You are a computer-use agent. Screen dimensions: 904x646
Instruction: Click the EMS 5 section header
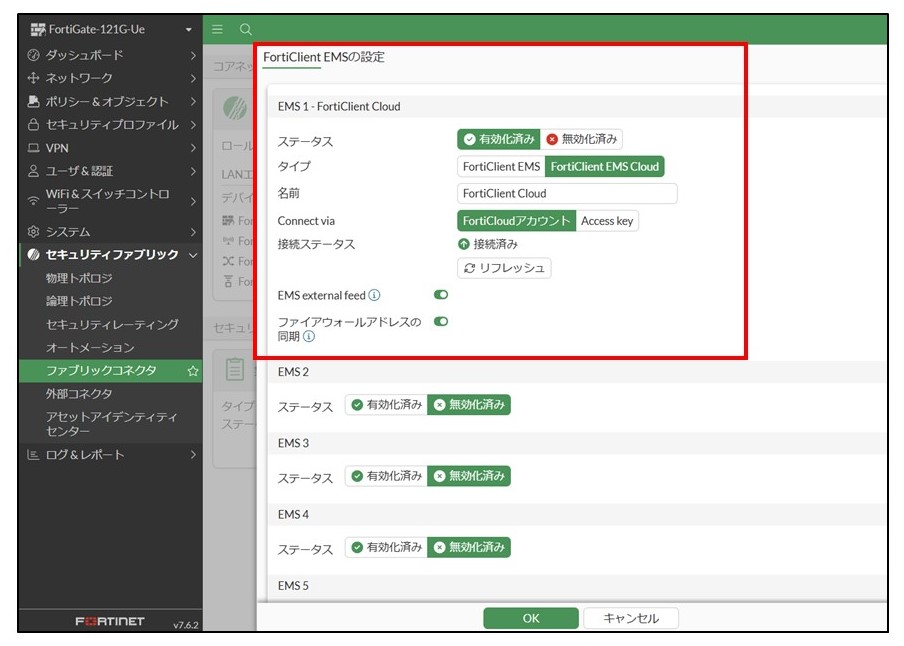(x=577, y=586)
